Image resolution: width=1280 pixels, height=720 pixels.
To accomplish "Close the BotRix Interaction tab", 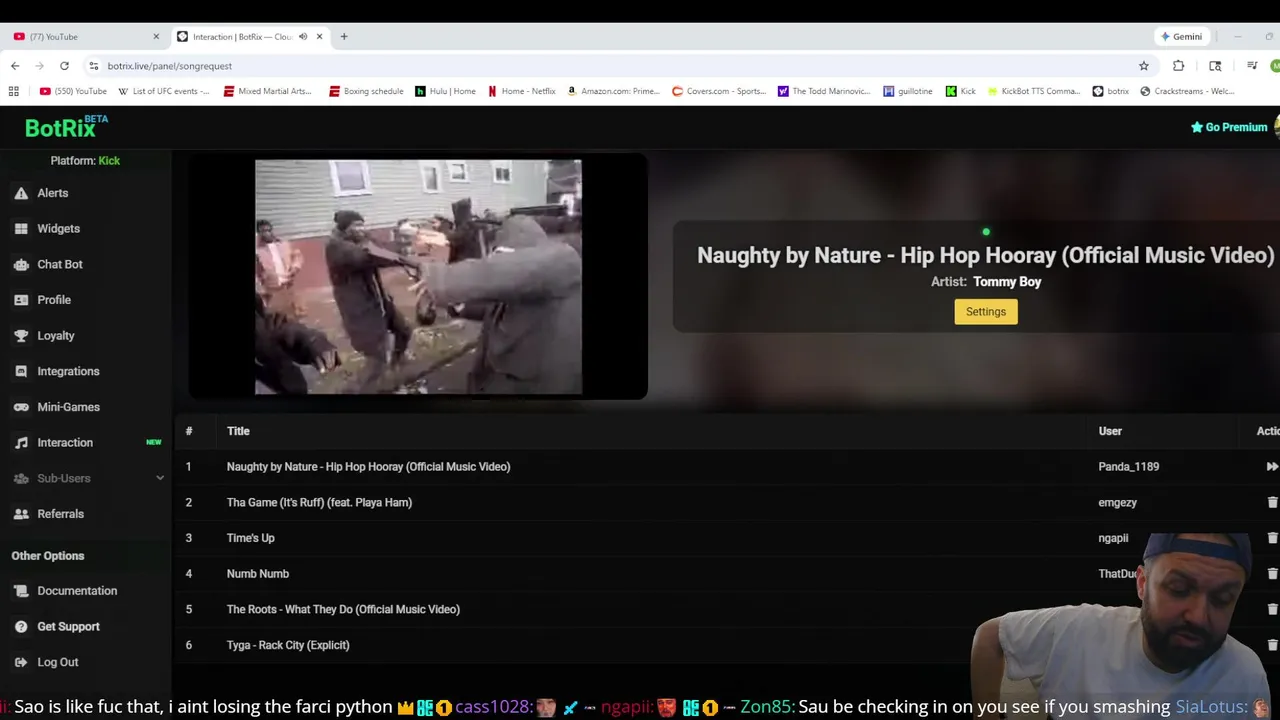I will (320, 37).
